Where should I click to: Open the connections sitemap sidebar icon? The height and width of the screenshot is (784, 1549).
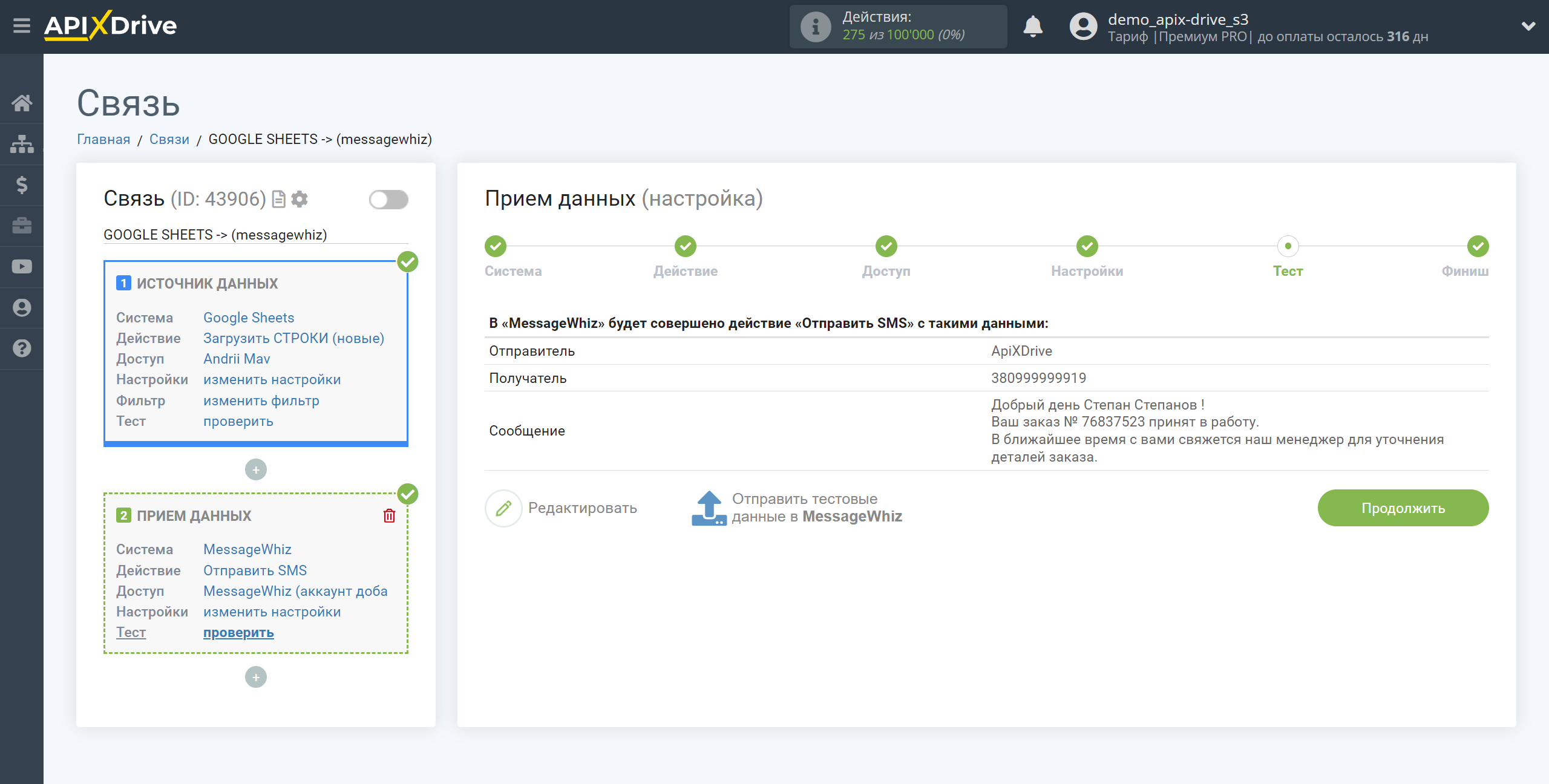pos(22,144)
